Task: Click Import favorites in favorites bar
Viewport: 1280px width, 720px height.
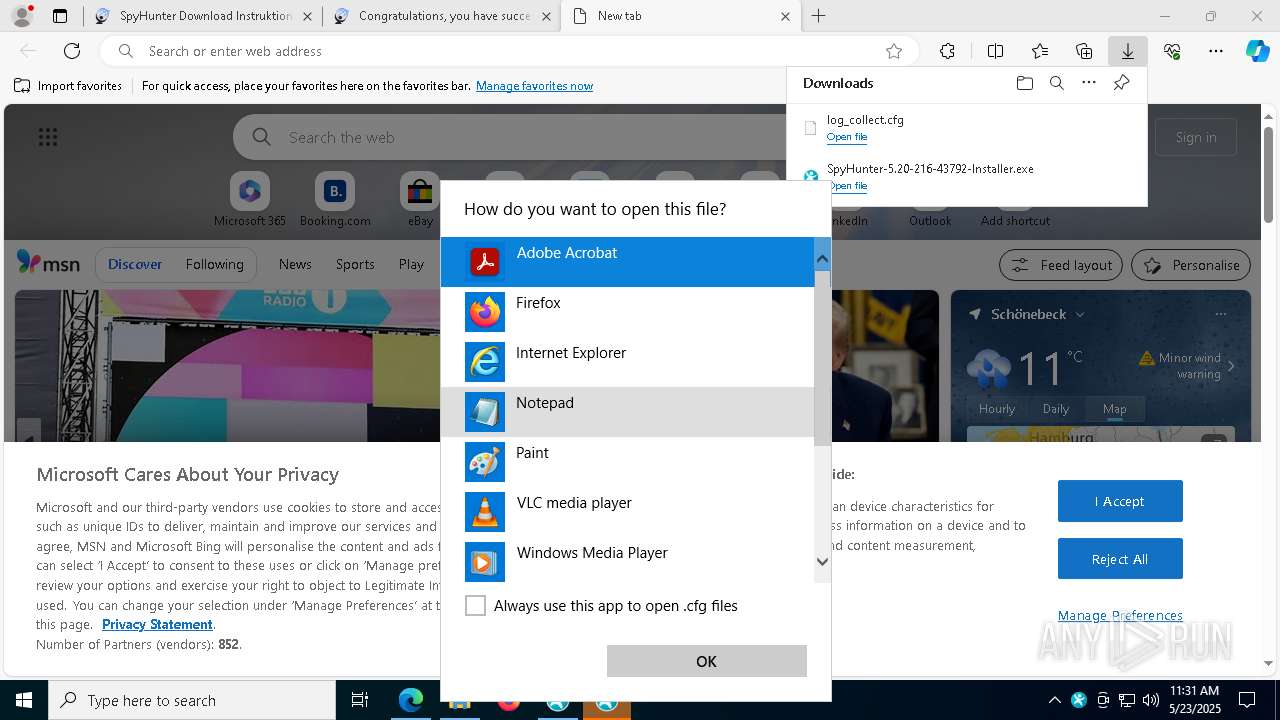Action: tap(68, 86)
